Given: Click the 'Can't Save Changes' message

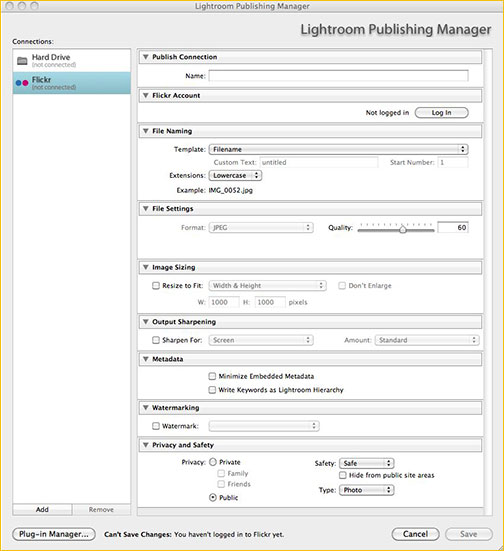Looking at the screenshot, I should click(x=194, y=534).
